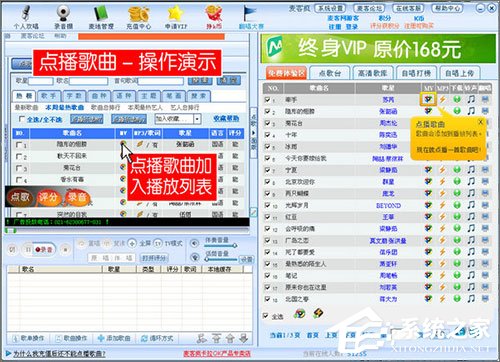Click the remove-song icon in playlist toolbar
Screen dimensions: 500x362
point(202,338)
